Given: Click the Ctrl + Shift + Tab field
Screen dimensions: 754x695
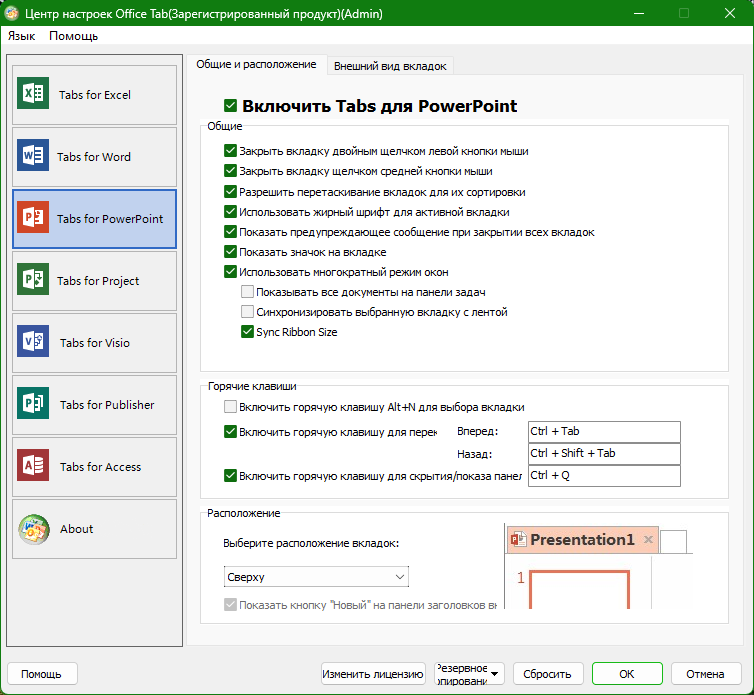Looking at the screenshot, I should [604, 454].
